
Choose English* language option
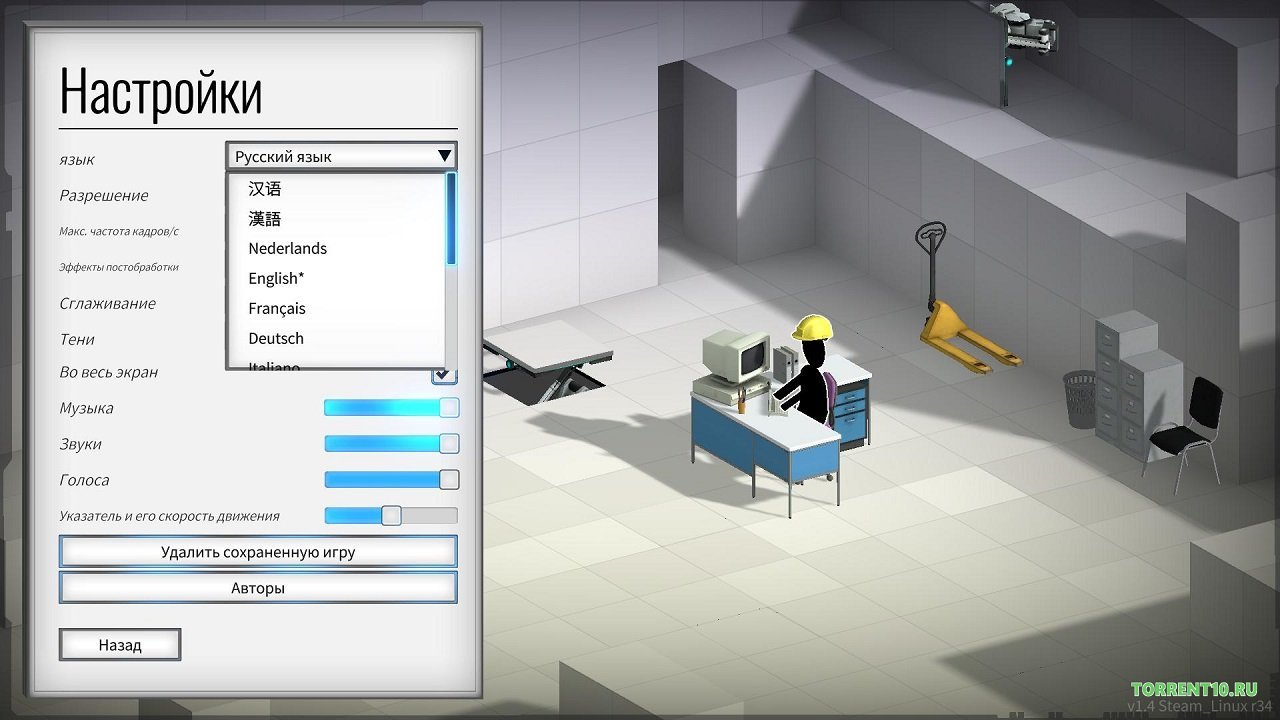coord(276,278)
